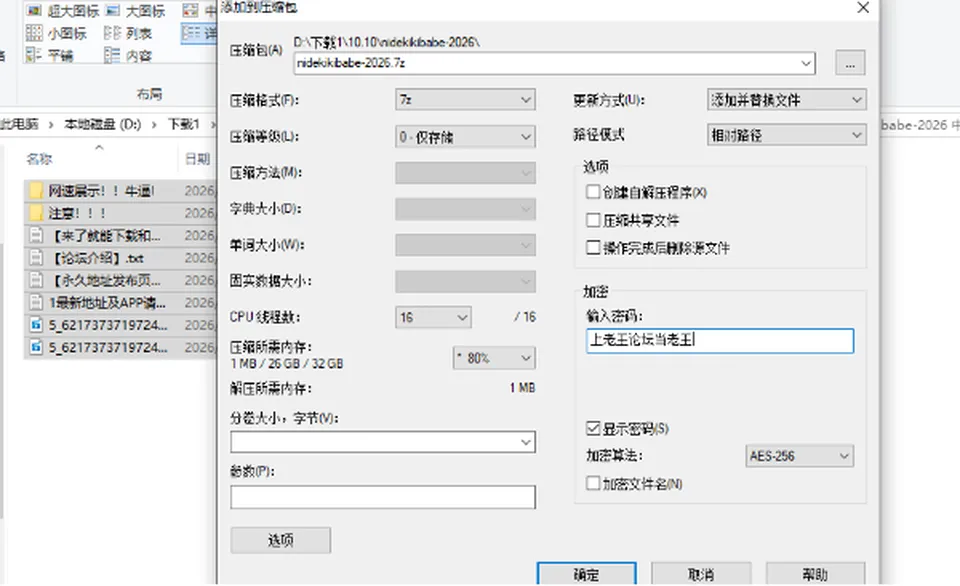Close the 添加到压缩包 dialog with X

[863, 7]
